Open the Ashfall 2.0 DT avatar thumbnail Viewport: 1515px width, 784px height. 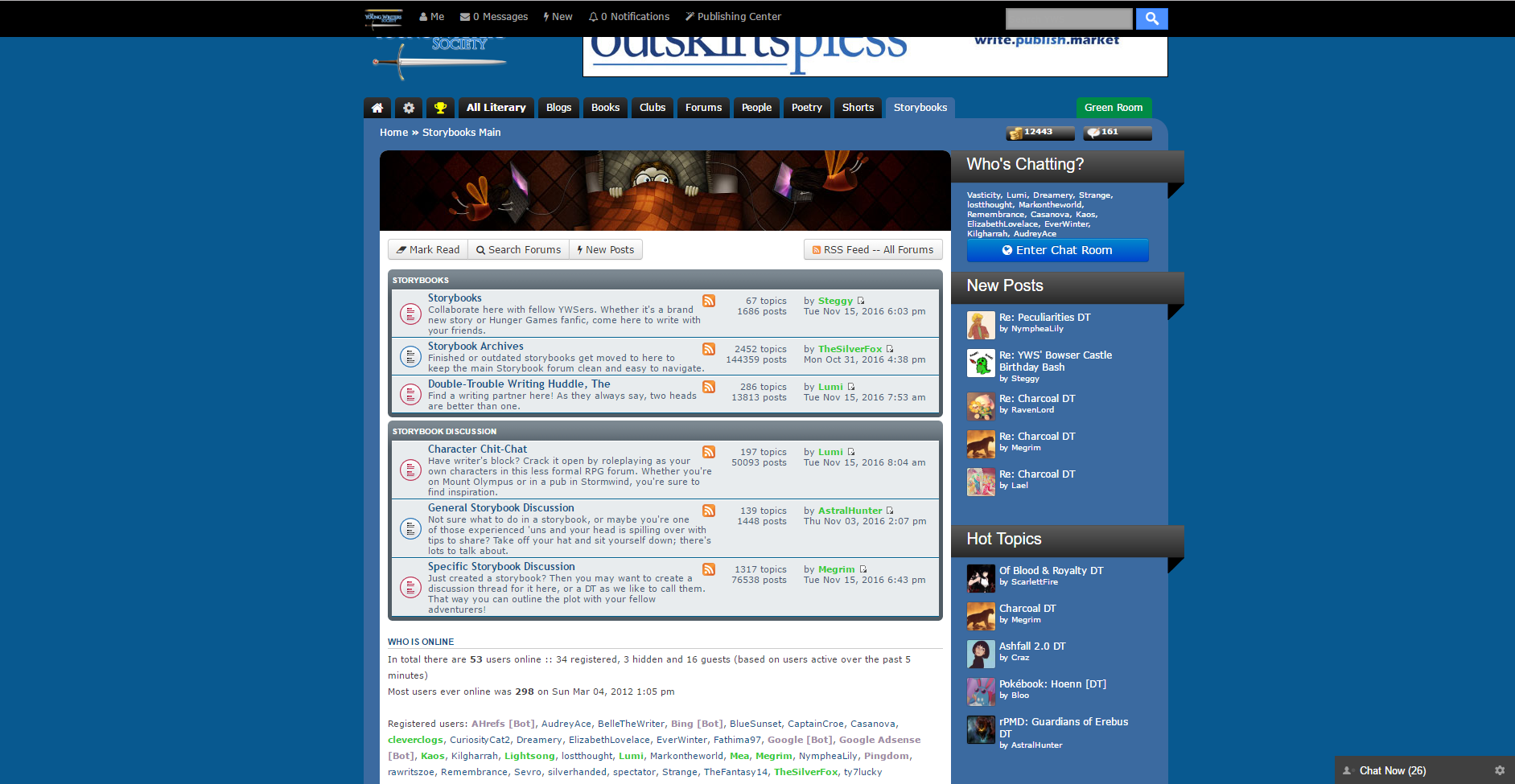[981, 654]
